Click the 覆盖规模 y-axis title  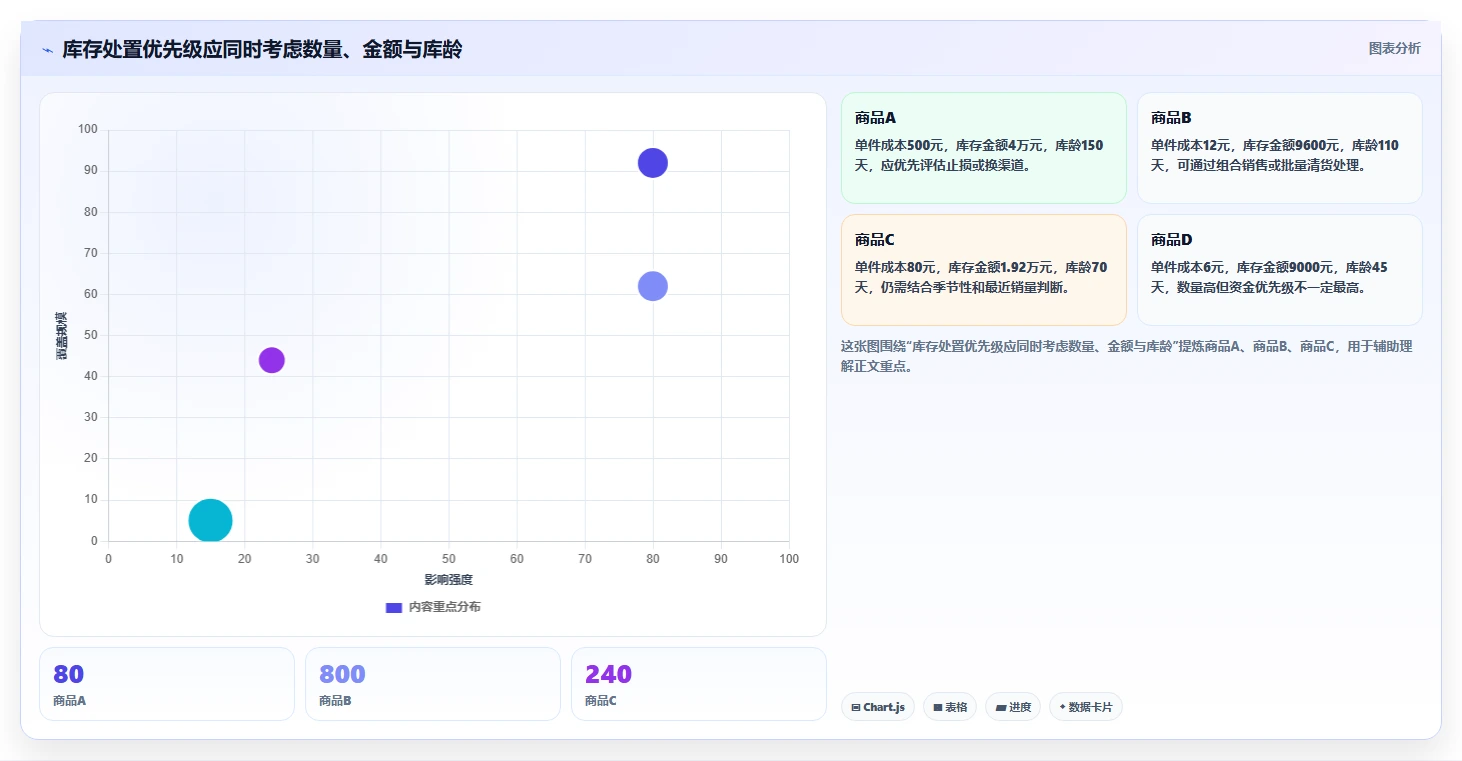click(62, 336)
